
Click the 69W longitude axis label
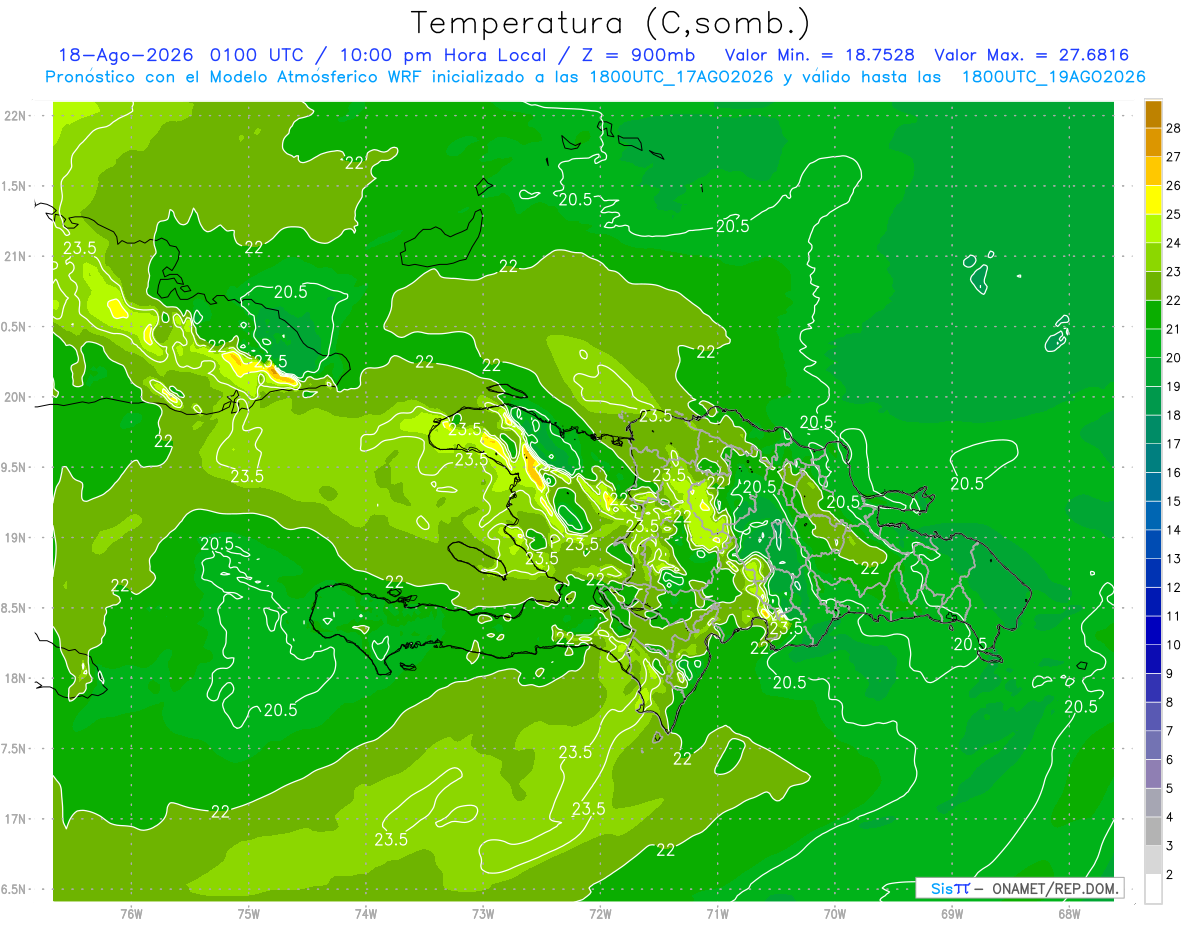[952, 914]
